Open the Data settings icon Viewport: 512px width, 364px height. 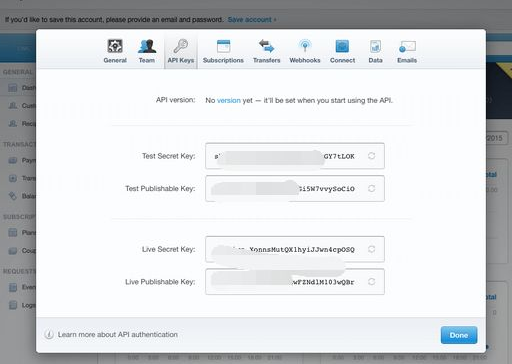tap(375, 46)
